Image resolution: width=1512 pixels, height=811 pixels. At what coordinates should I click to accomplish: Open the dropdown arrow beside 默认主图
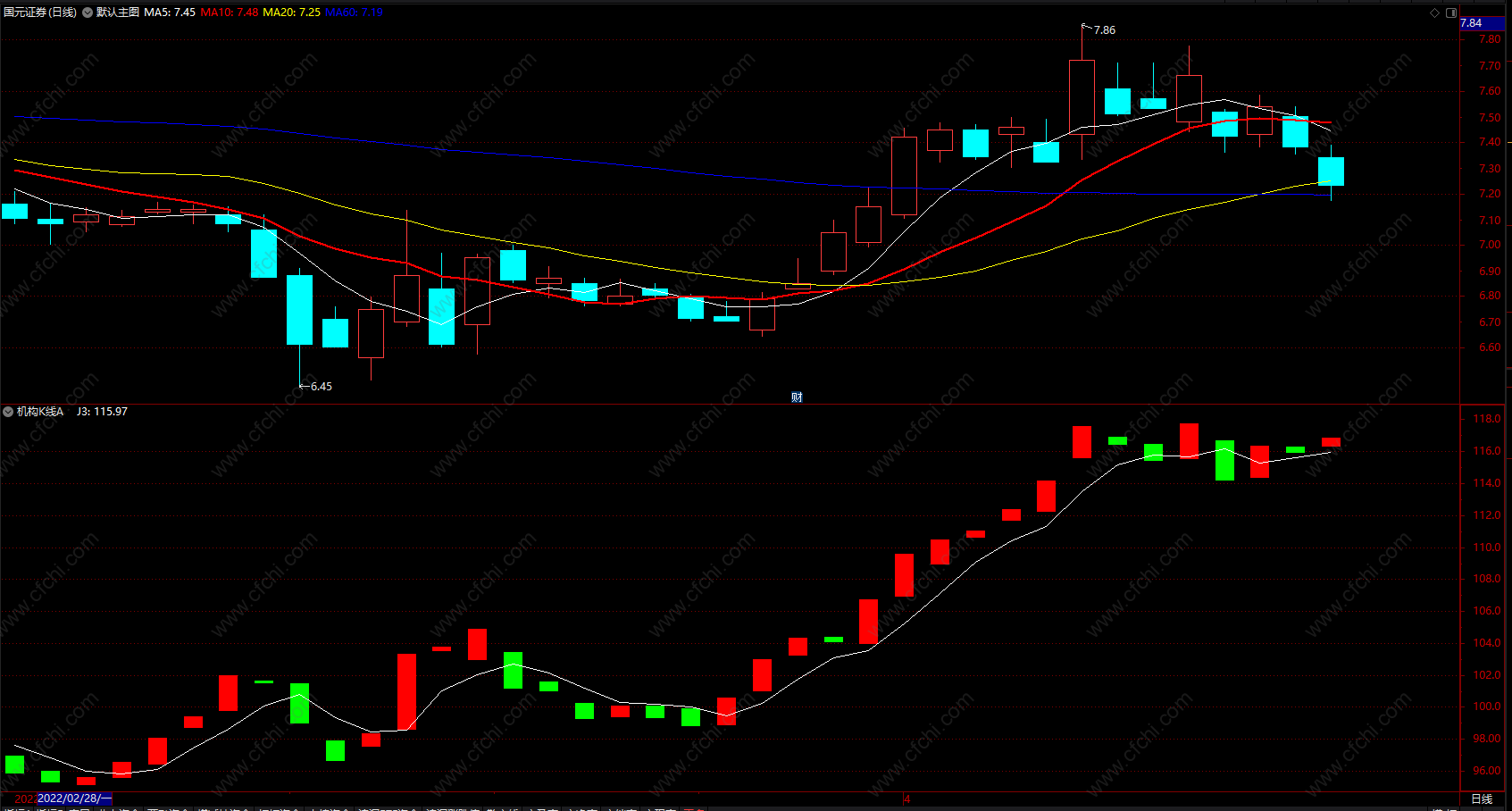pyautogui.click(x=88, y=13)
